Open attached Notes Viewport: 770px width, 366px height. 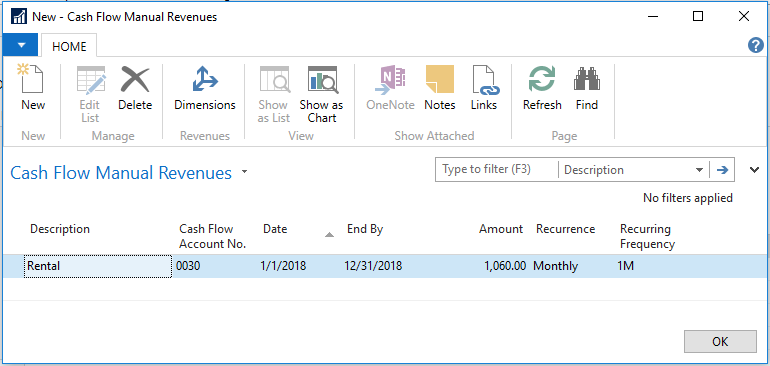pyautogui.click(x=440, y=88)
